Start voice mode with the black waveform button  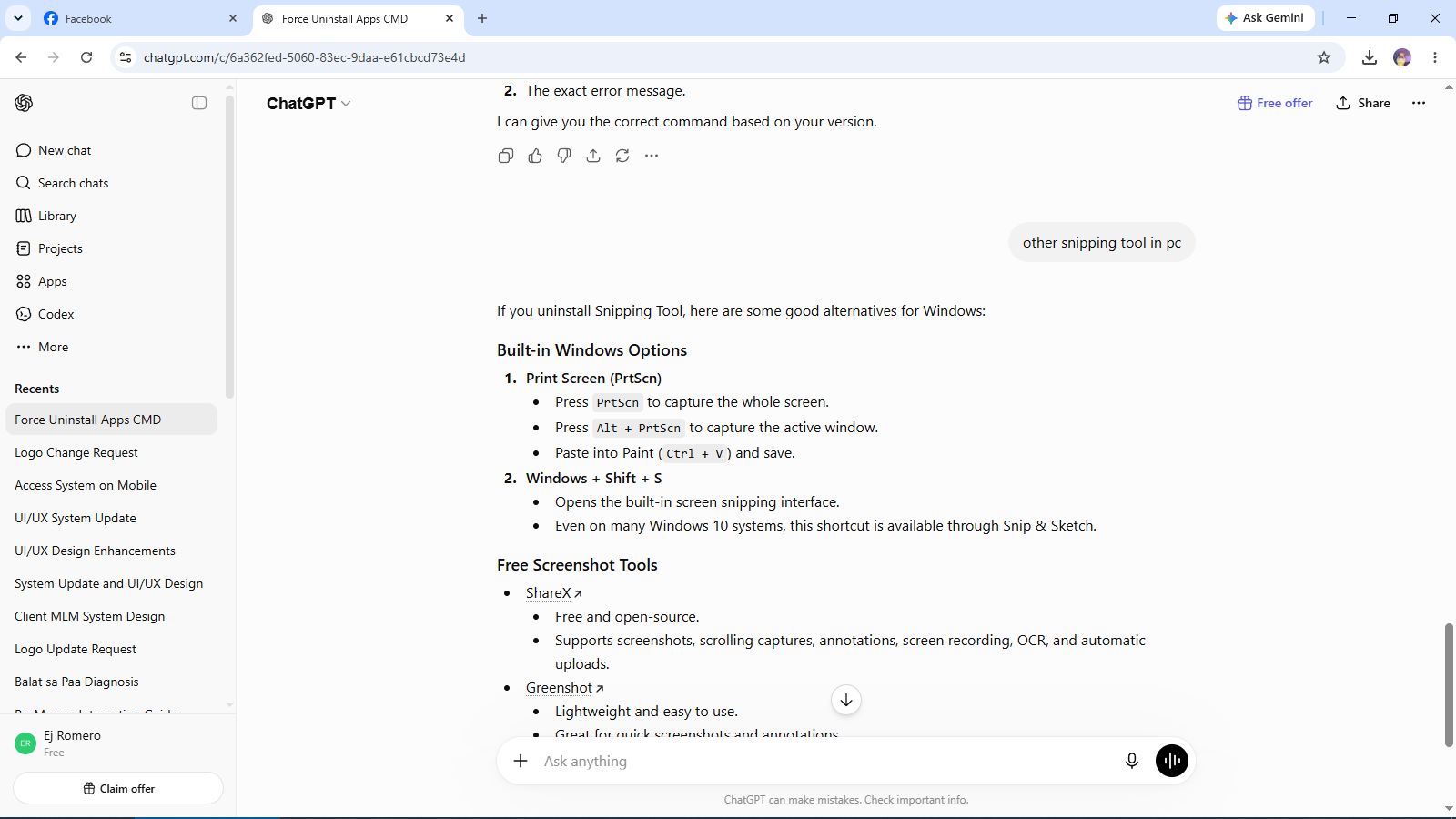(x=1172, y=761)
